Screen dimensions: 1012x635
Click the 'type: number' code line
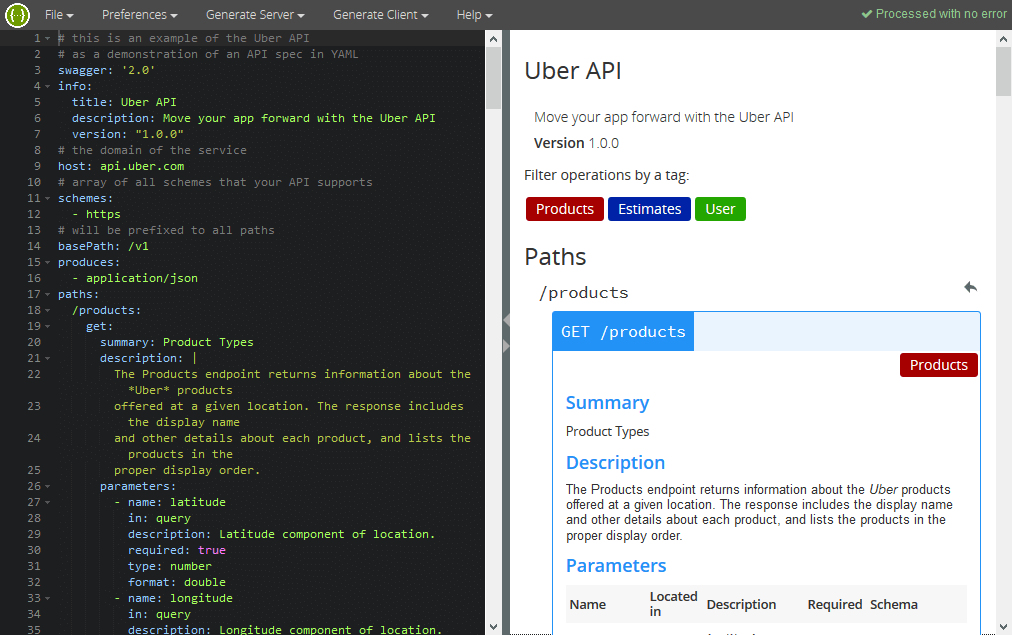170,567
